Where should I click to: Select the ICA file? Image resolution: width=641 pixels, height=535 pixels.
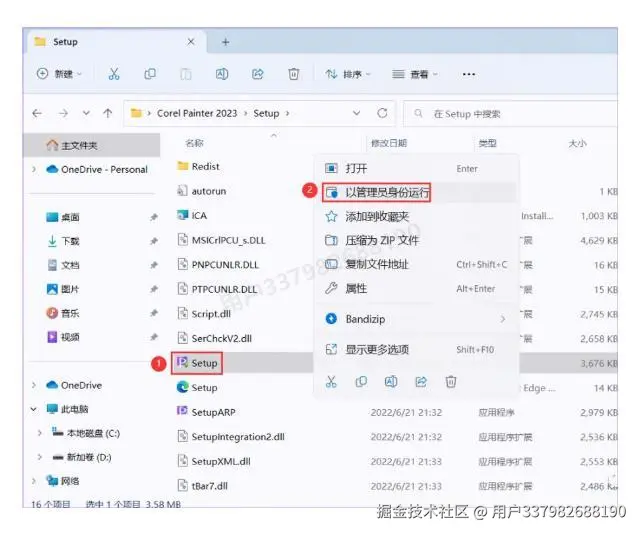tap(192, 215)
